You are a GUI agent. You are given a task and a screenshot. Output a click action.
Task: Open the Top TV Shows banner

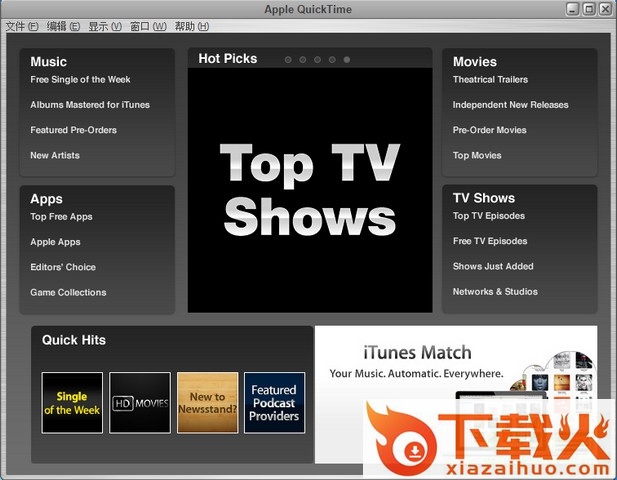click(x=310, y=190)
